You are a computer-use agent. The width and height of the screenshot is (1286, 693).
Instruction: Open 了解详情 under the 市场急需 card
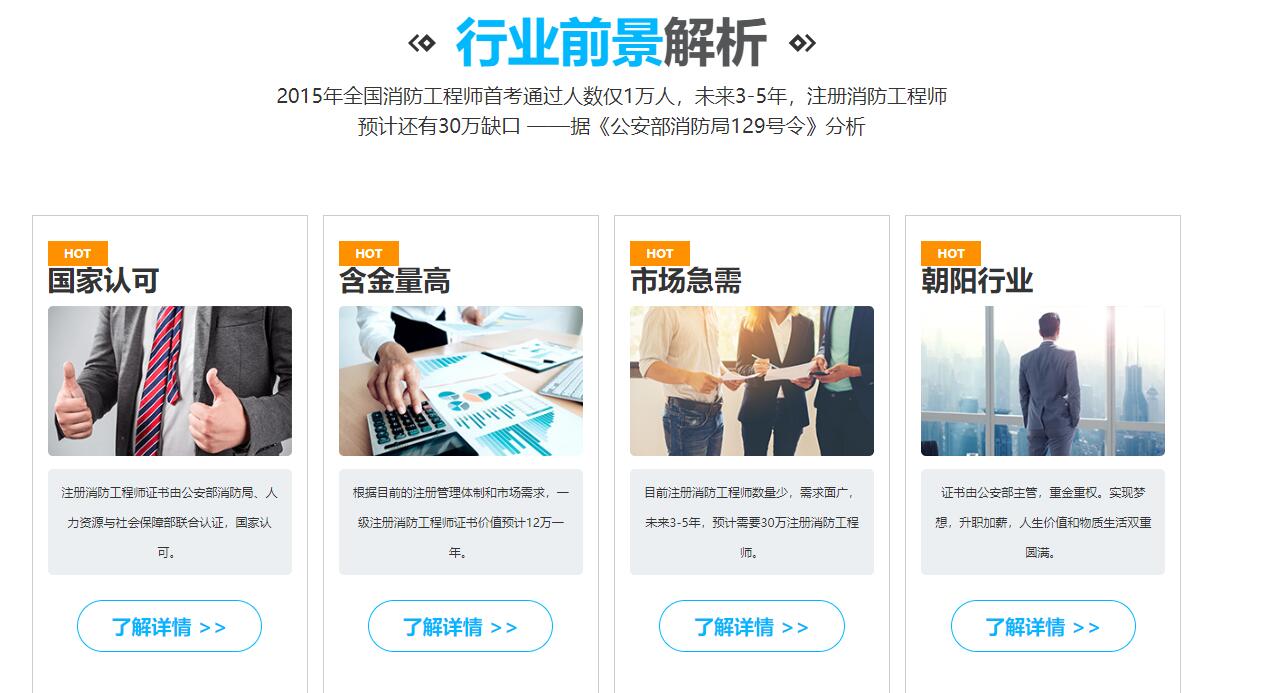pos(752,626)
